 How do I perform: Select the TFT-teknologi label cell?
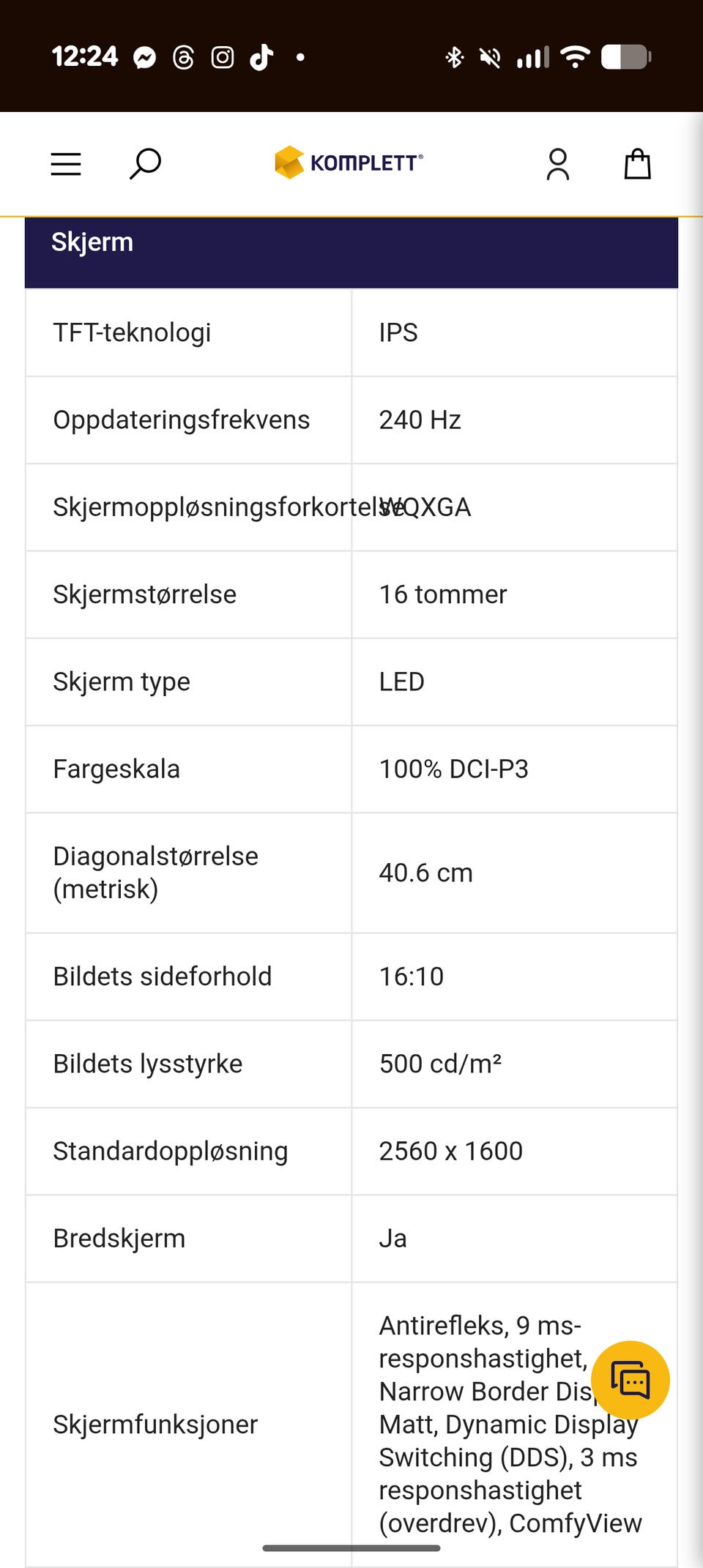(189, 333)
